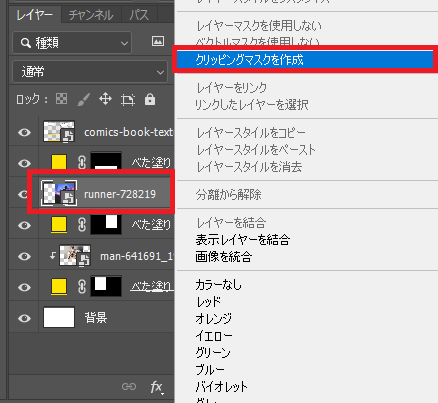Toggle visibility of the 背景 layer
438x403 pixels.
pos(24,318)
